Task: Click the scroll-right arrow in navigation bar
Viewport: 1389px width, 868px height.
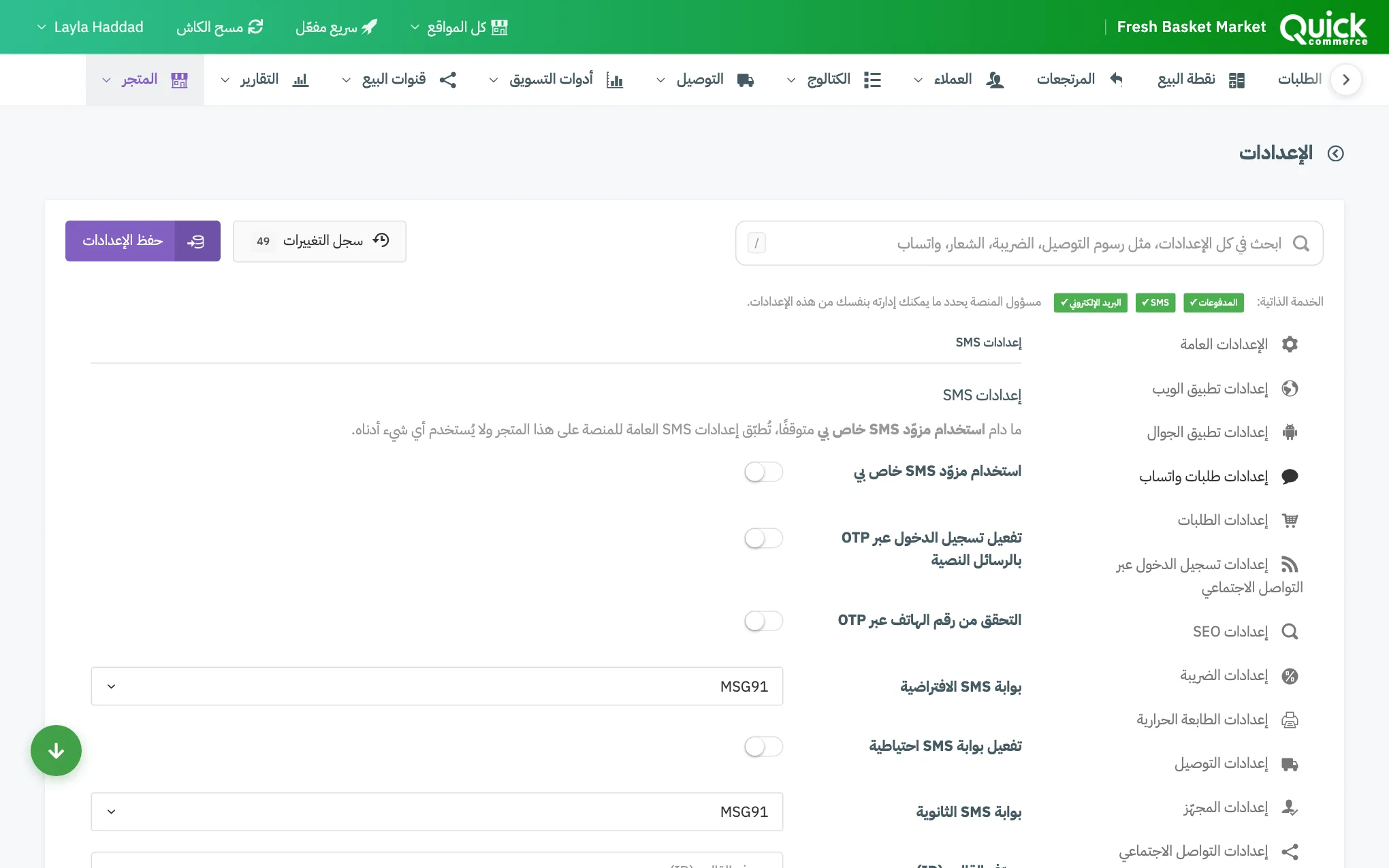Action: pos(1345,80)
